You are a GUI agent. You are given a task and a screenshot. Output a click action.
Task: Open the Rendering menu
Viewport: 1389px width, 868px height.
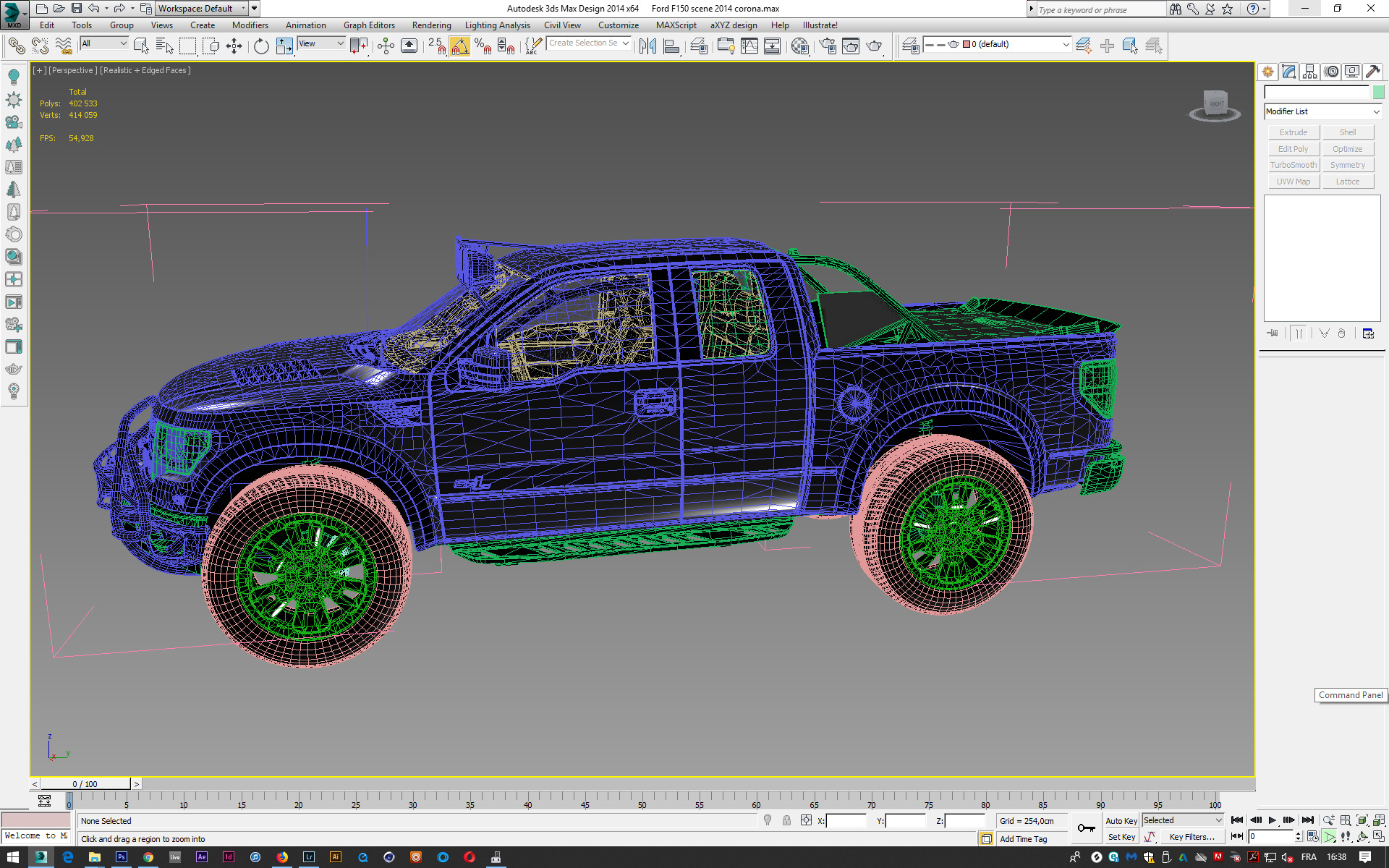point(431,25)
